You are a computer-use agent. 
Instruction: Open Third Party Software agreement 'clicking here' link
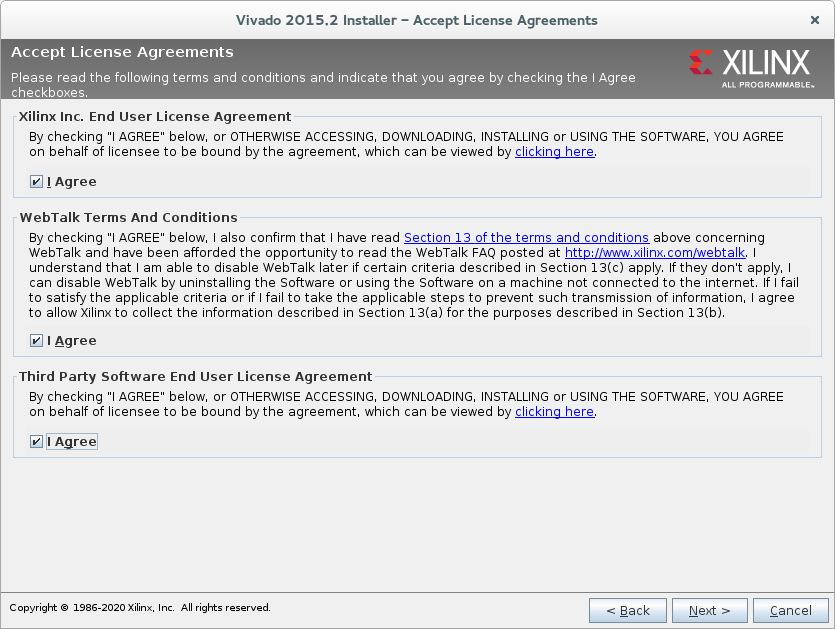[x=554, y=412]
